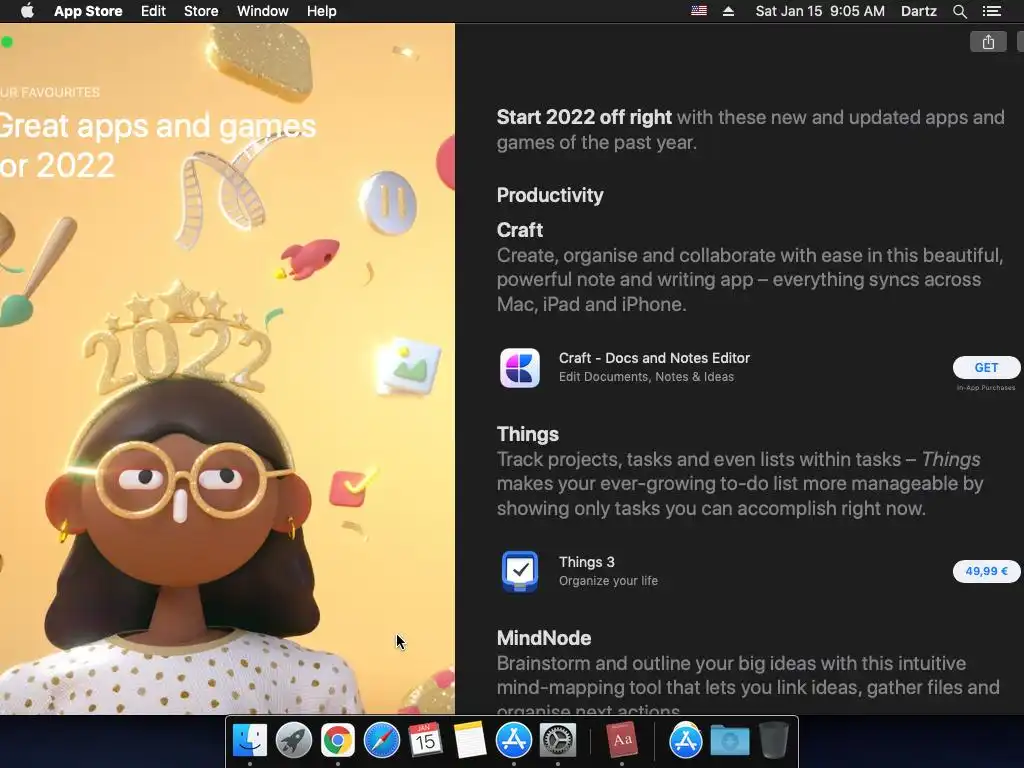The image size is (1024, 768).
Task: Click the App Store icon right of Dictionary
Action: click(x=686, y=740)
